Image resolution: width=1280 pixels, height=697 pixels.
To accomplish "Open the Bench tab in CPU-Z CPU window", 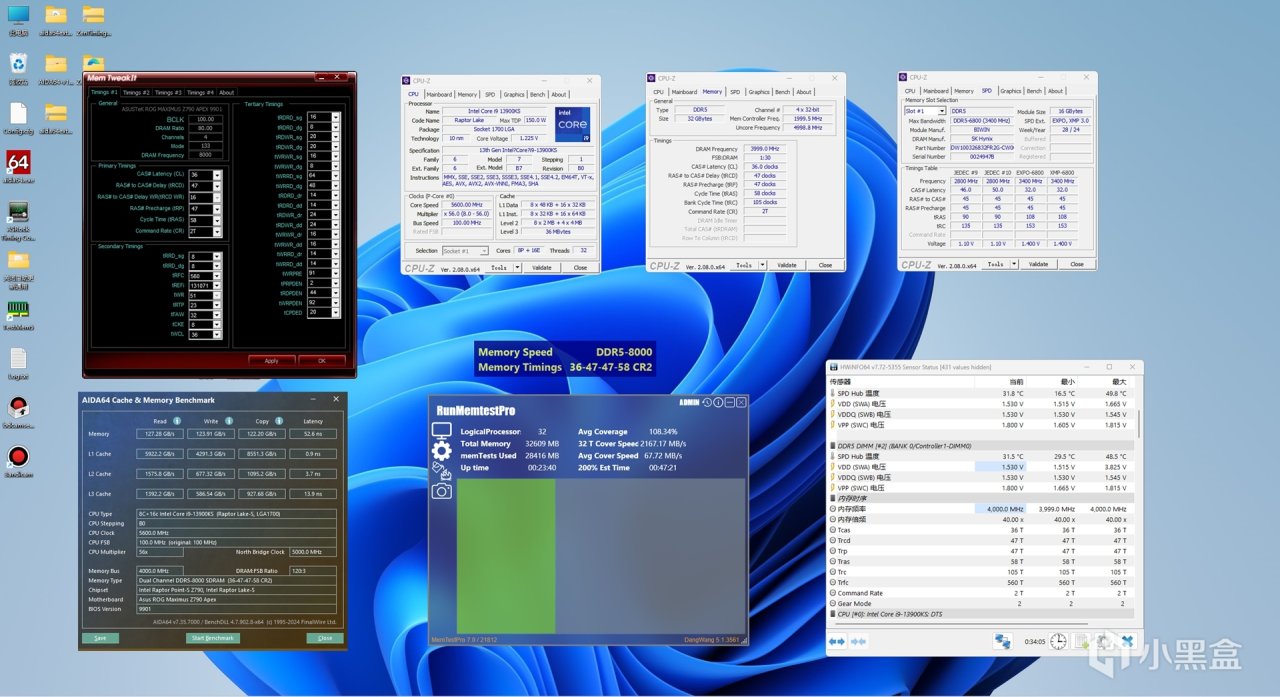I will pos(537,94).
